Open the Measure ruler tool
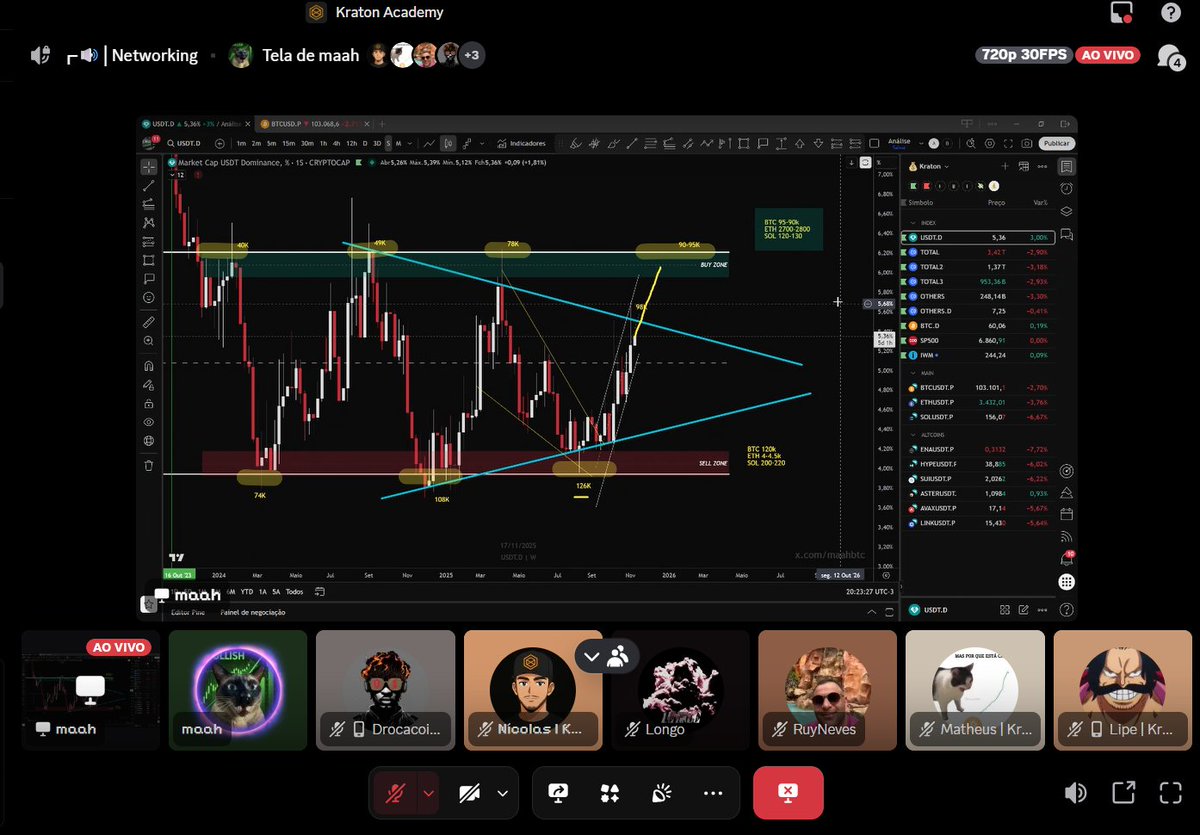Viewport: 1200px width, 835px height. click(x=148, y=321)
